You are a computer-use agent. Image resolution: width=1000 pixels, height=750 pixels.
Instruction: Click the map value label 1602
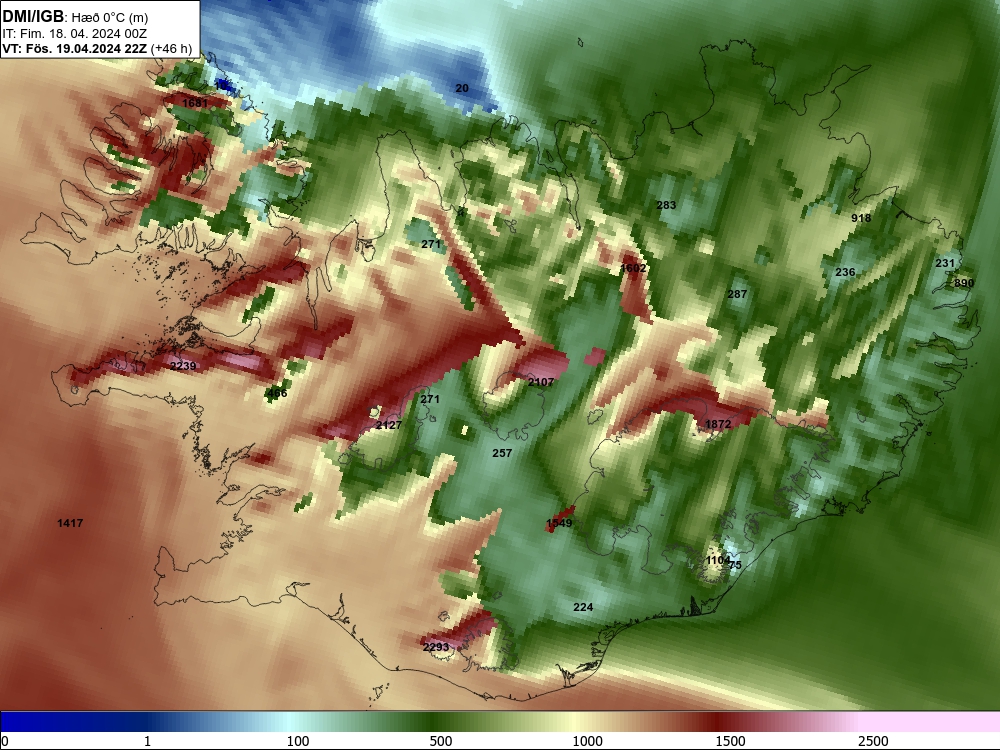(x=633, y=268)
